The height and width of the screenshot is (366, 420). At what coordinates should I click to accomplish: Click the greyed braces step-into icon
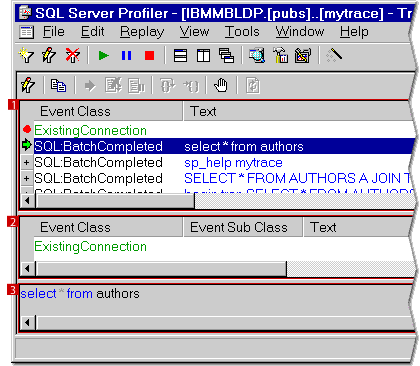tap(168, 86)
